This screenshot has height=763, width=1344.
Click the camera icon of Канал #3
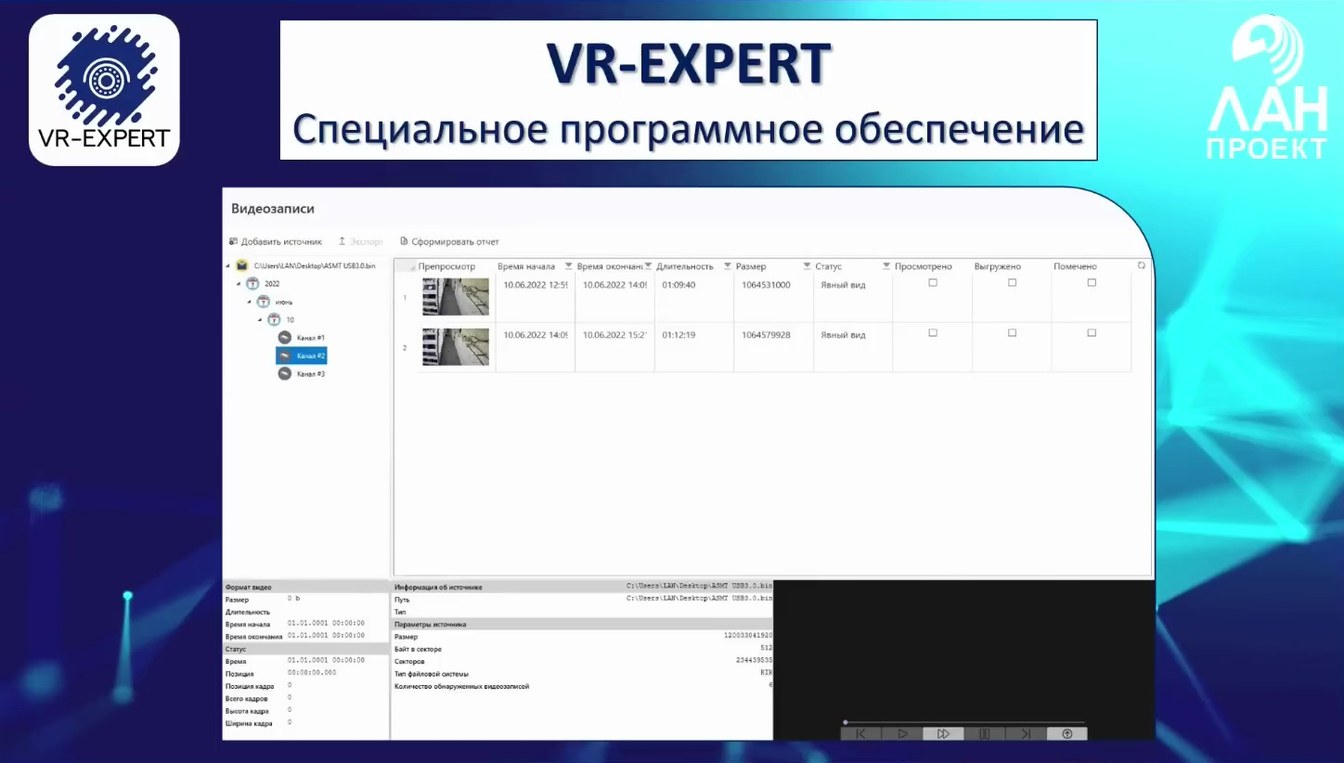coord(285,374)
